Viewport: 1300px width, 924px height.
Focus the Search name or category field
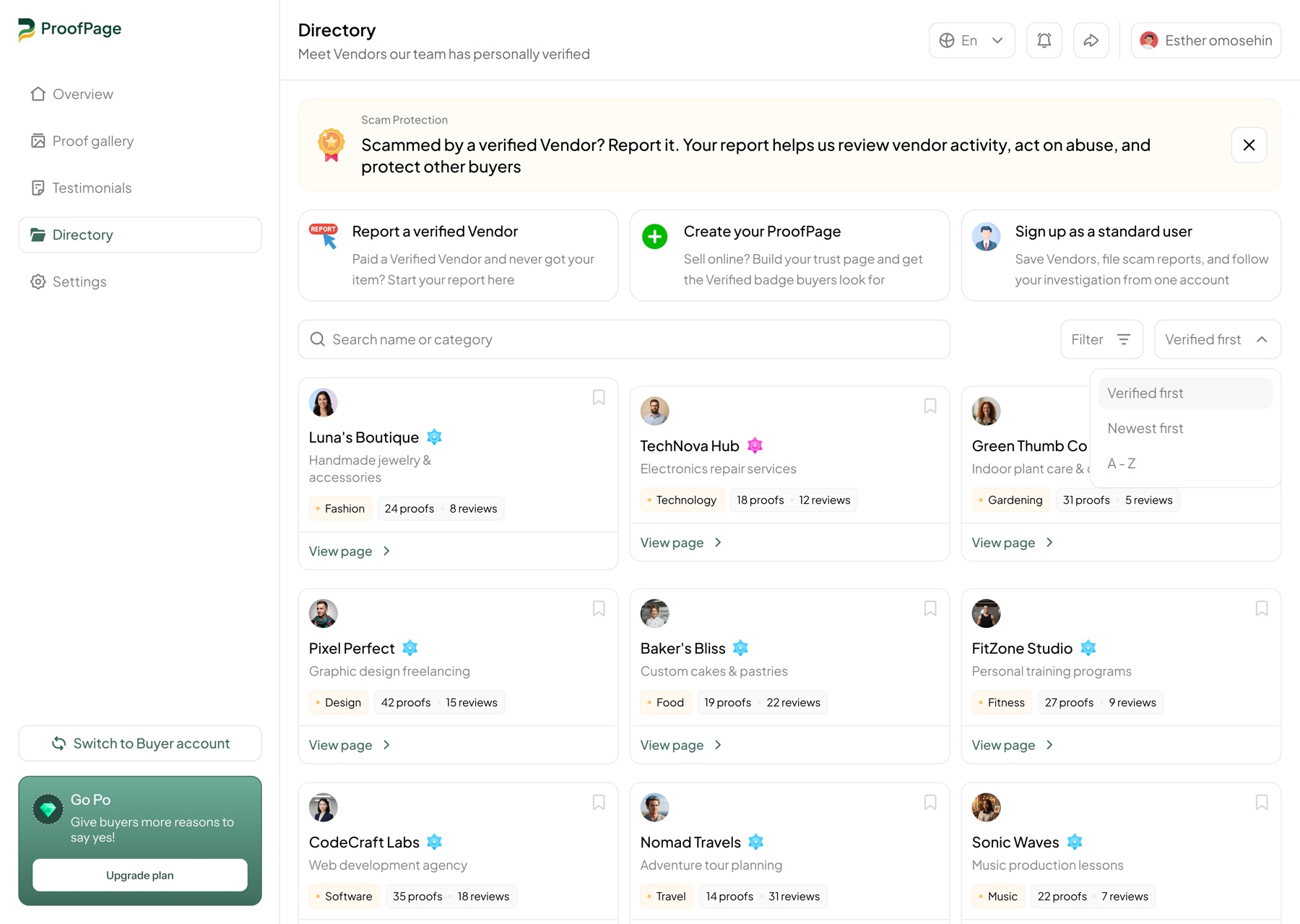[x=624, y=339]
